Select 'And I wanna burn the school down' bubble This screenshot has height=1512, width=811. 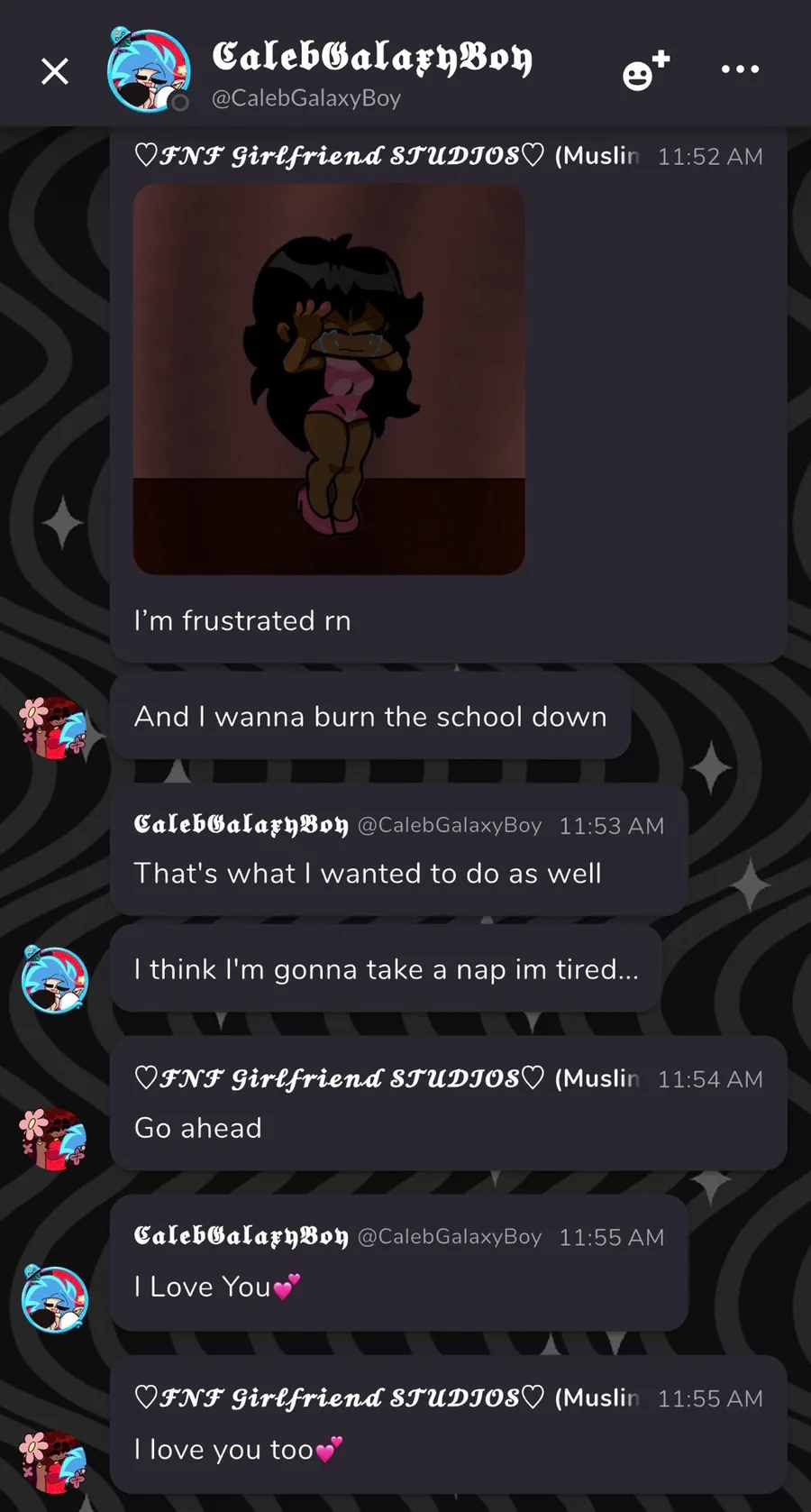pos(370,716)
